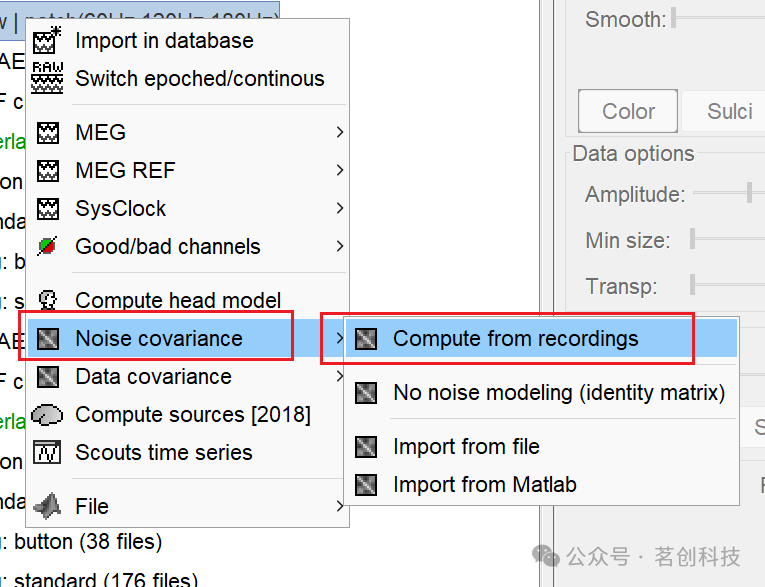Click the Data covariance matrix icon
765x587 pixels.
click(x=48, y=377)
